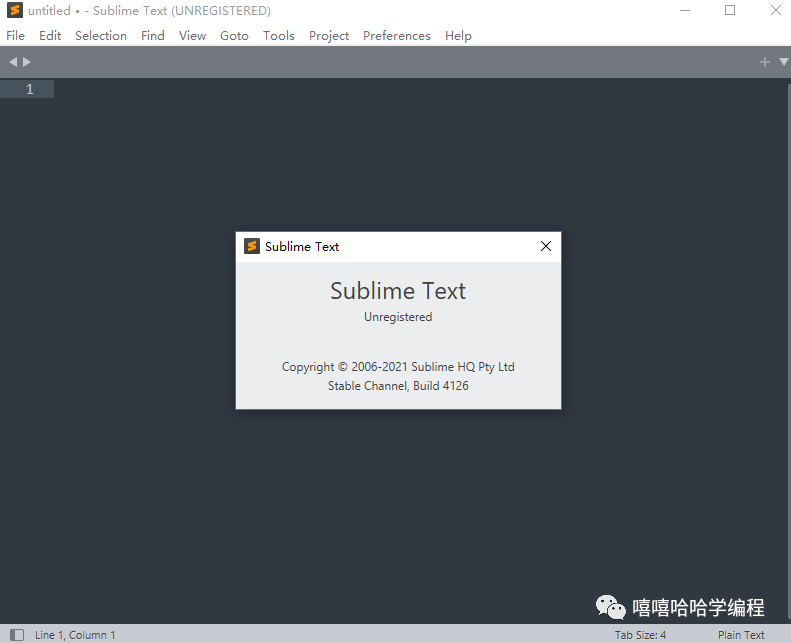Open the Preferences menu
Viewport: 791px width, 643px height.
pyautogui.click(x=397, y=36)
